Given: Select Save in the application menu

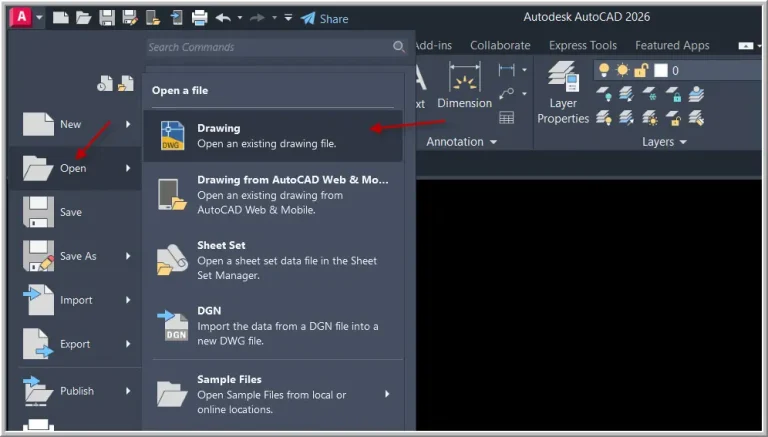Looking at the screenshot, I should 76,212.
